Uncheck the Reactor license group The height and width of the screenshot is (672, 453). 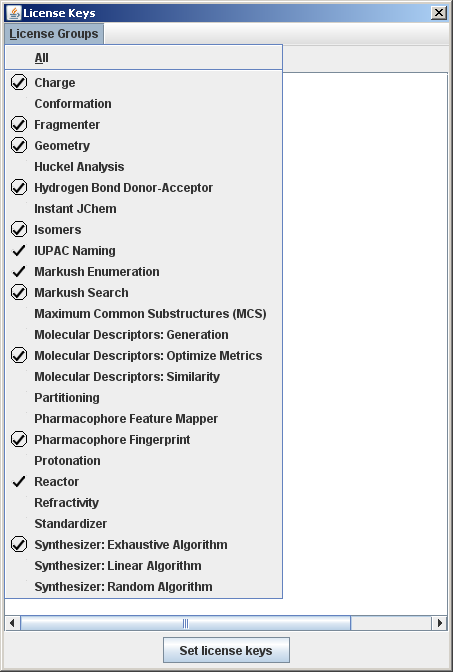[144, 482]
